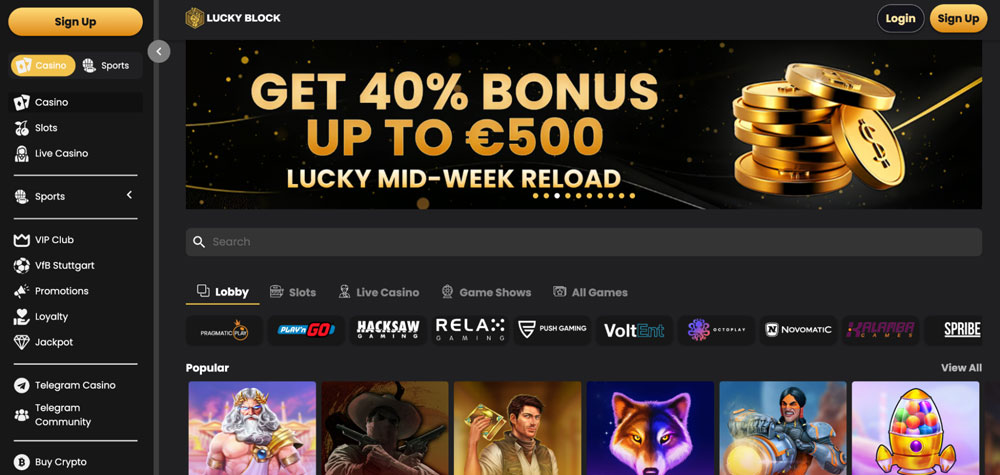Select the Live Casino dealer icon in the sidebar
The image size is (1000, 475).
coord(22,154)
